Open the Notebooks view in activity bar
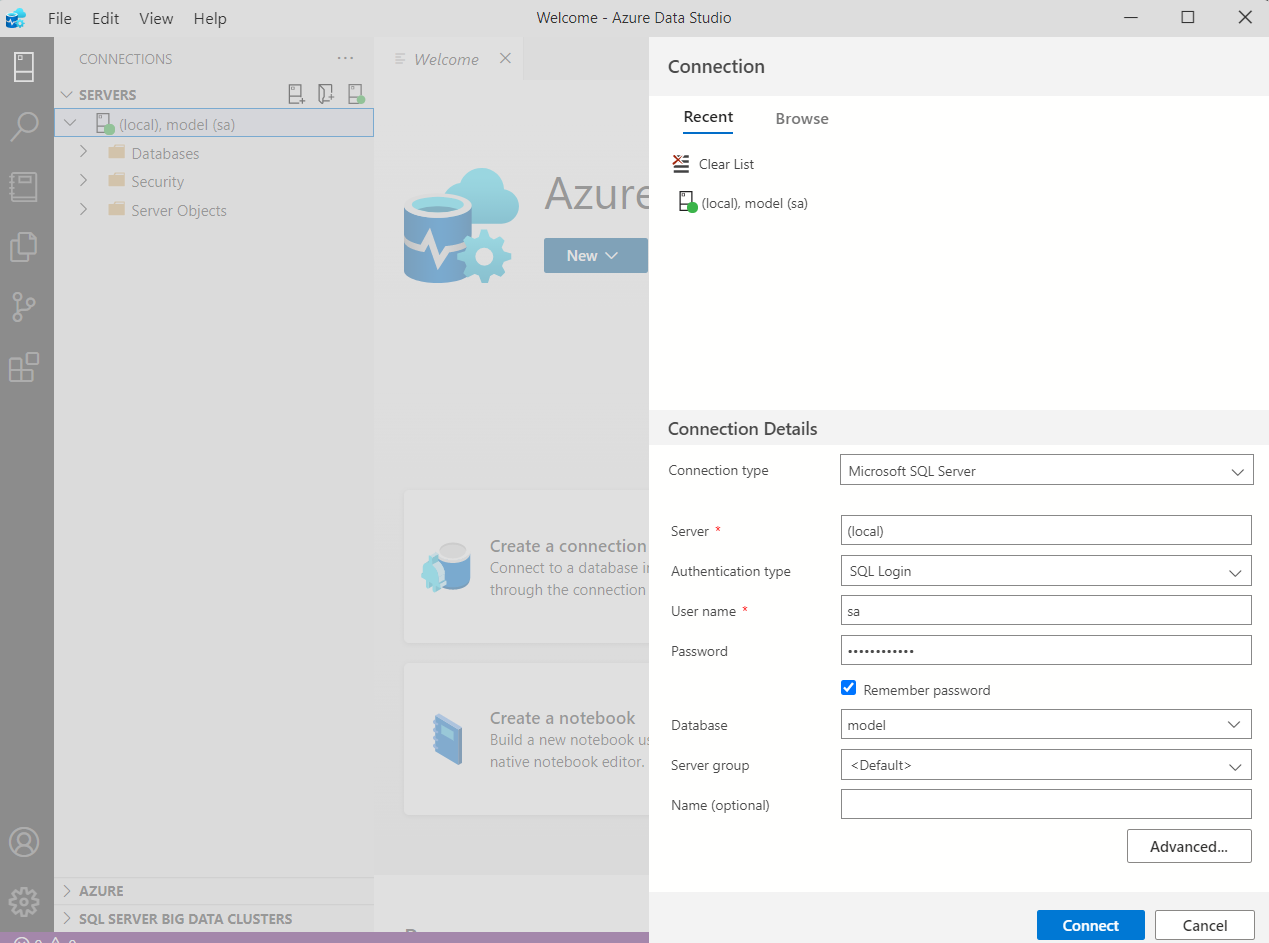The width and height of the screenshot is (1269, 943). [x=24, y=187]
